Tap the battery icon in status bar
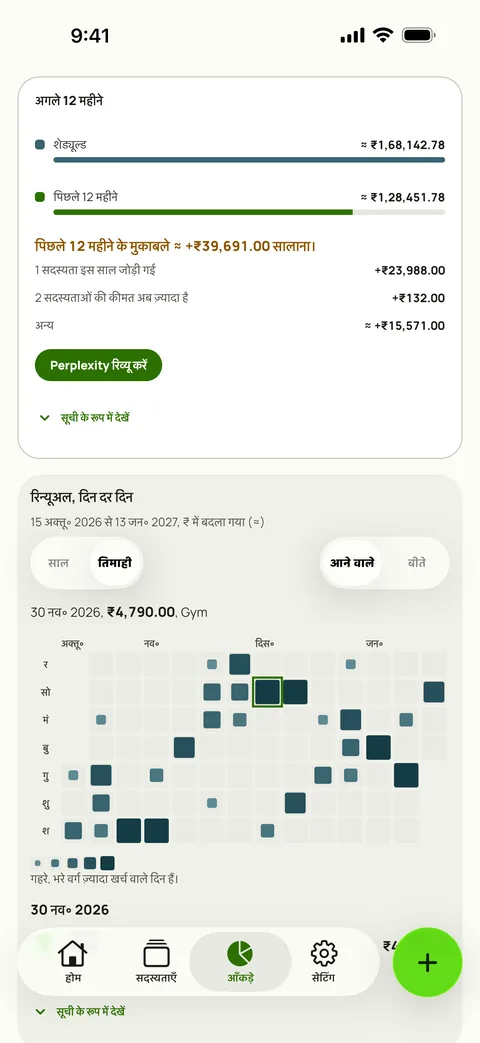The image size is (480, 1043). 419,35
